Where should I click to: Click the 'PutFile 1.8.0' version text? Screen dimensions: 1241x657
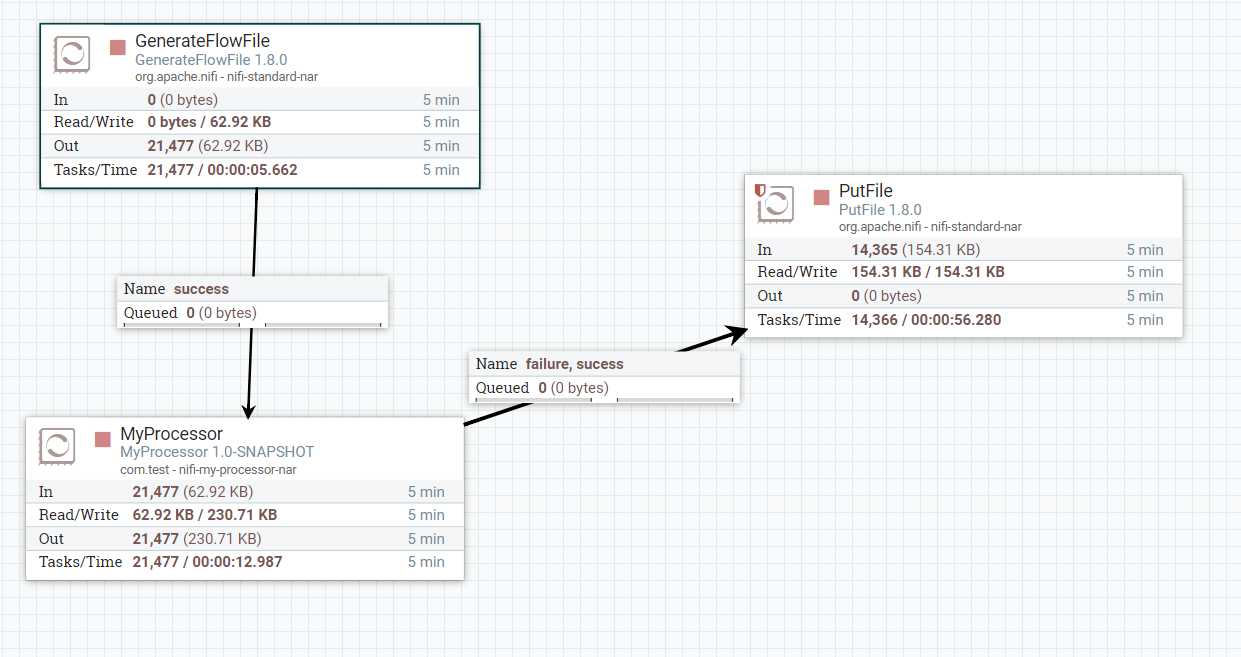[880, 210]
